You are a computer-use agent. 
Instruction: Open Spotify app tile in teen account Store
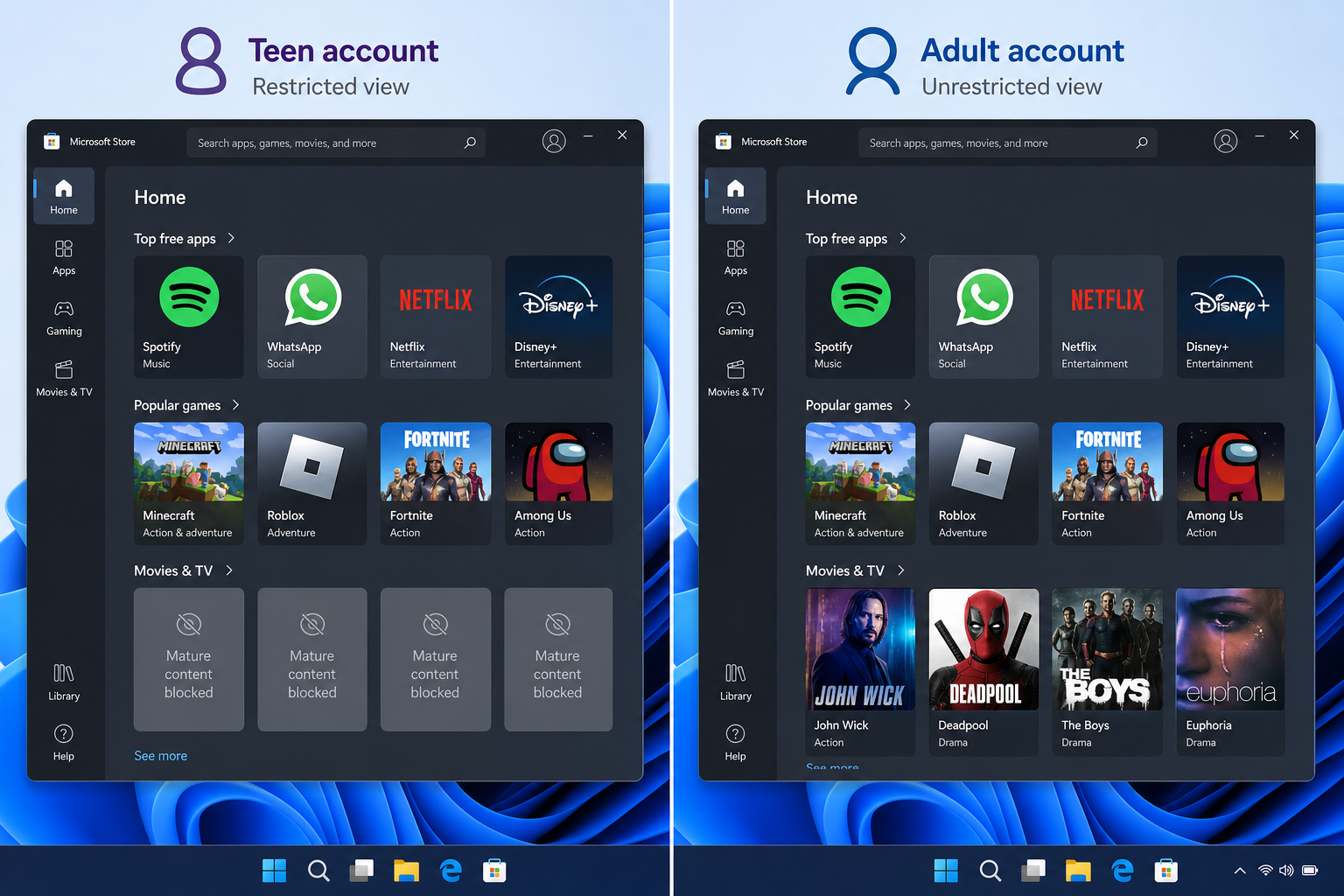tap(189, 317)
